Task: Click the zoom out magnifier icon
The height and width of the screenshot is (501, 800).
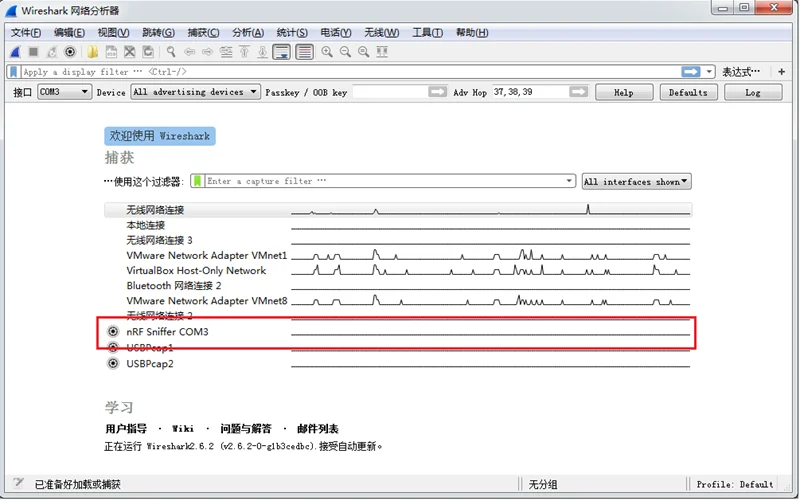Action: [x=345, y=52]
